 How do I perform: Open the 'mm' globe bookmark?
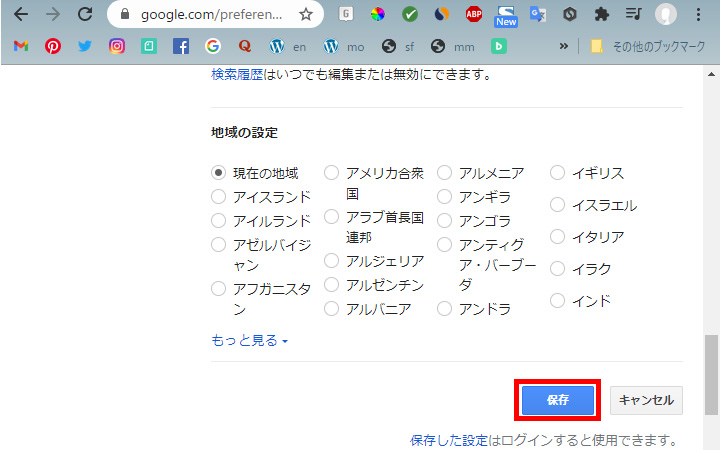pyautogui.click(x=453, y=46)
